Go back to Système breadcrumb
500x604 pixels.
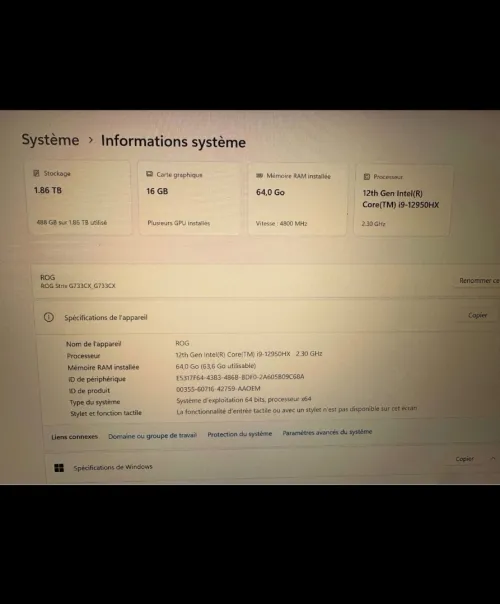pyautogui.click(x=50, y=139)
